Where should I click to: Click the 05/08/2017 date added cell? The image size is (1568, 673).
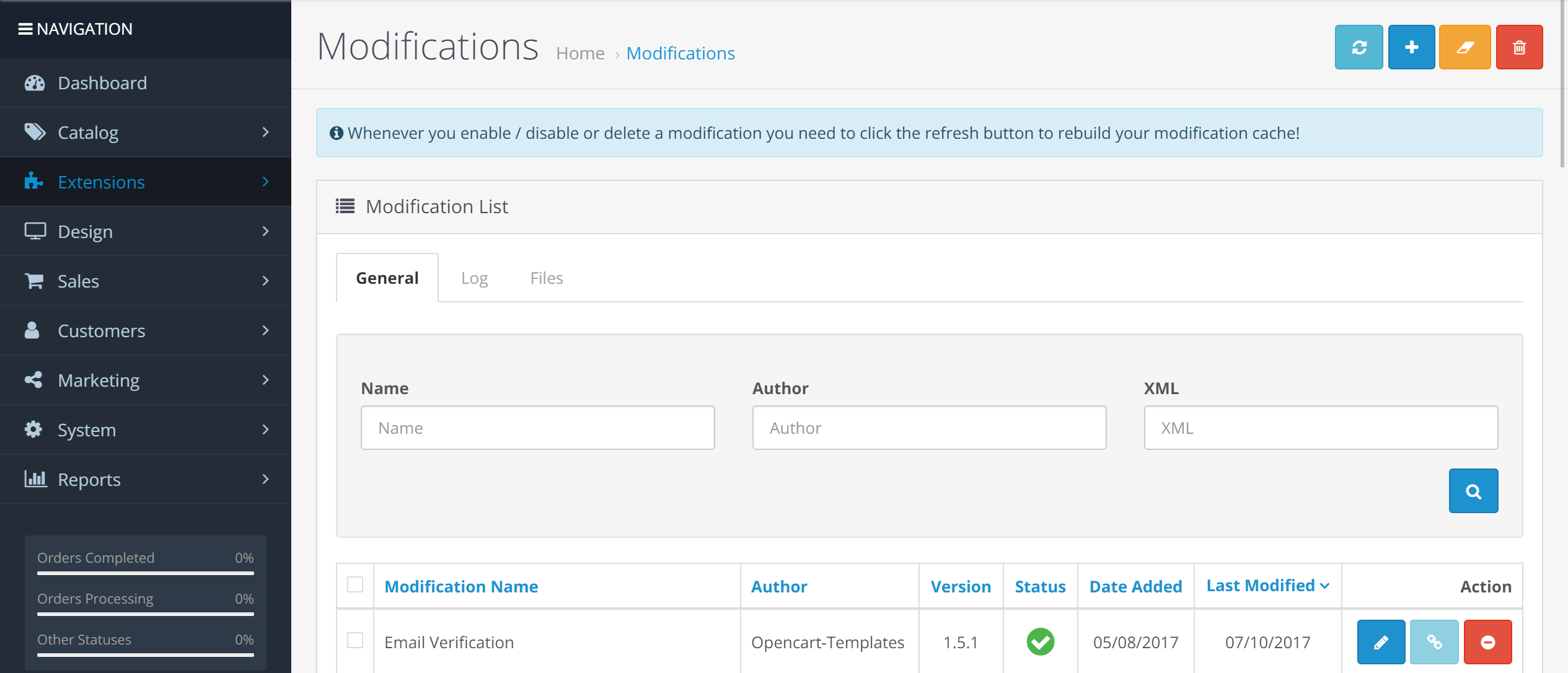pyautogui.click(x=1135, y=642)
